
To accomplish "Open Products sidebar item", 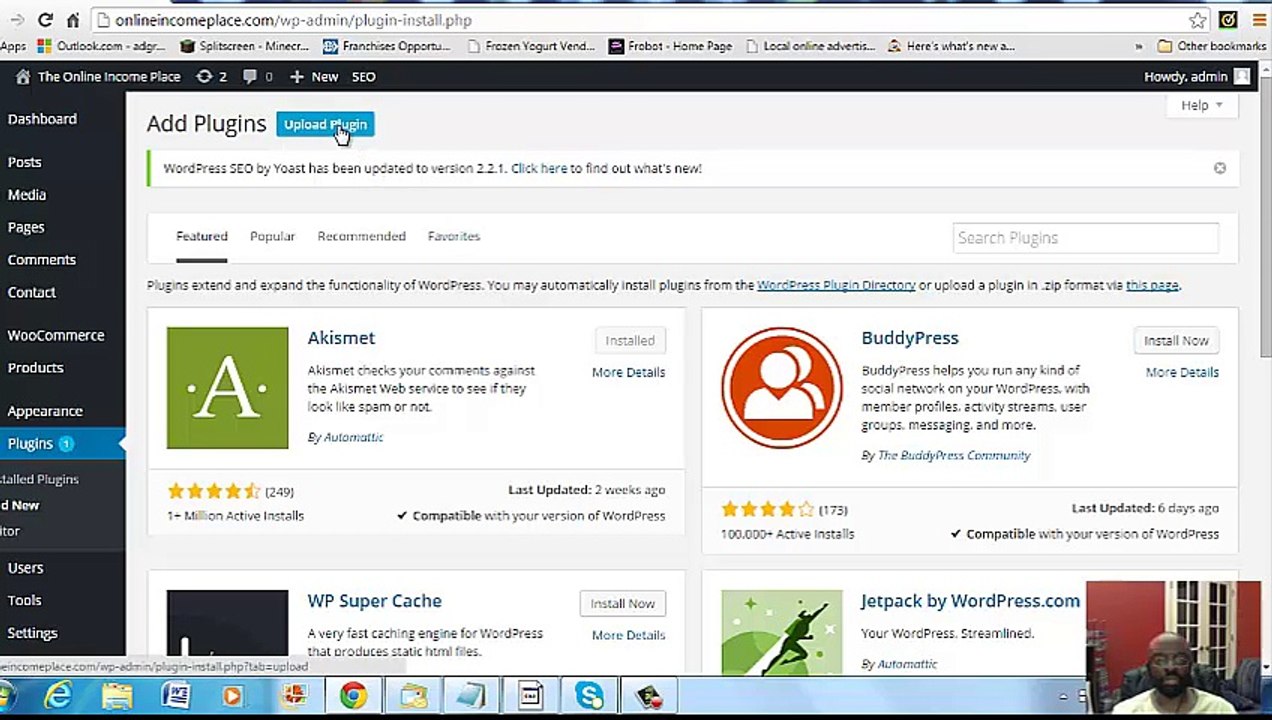I will point(36,368).
